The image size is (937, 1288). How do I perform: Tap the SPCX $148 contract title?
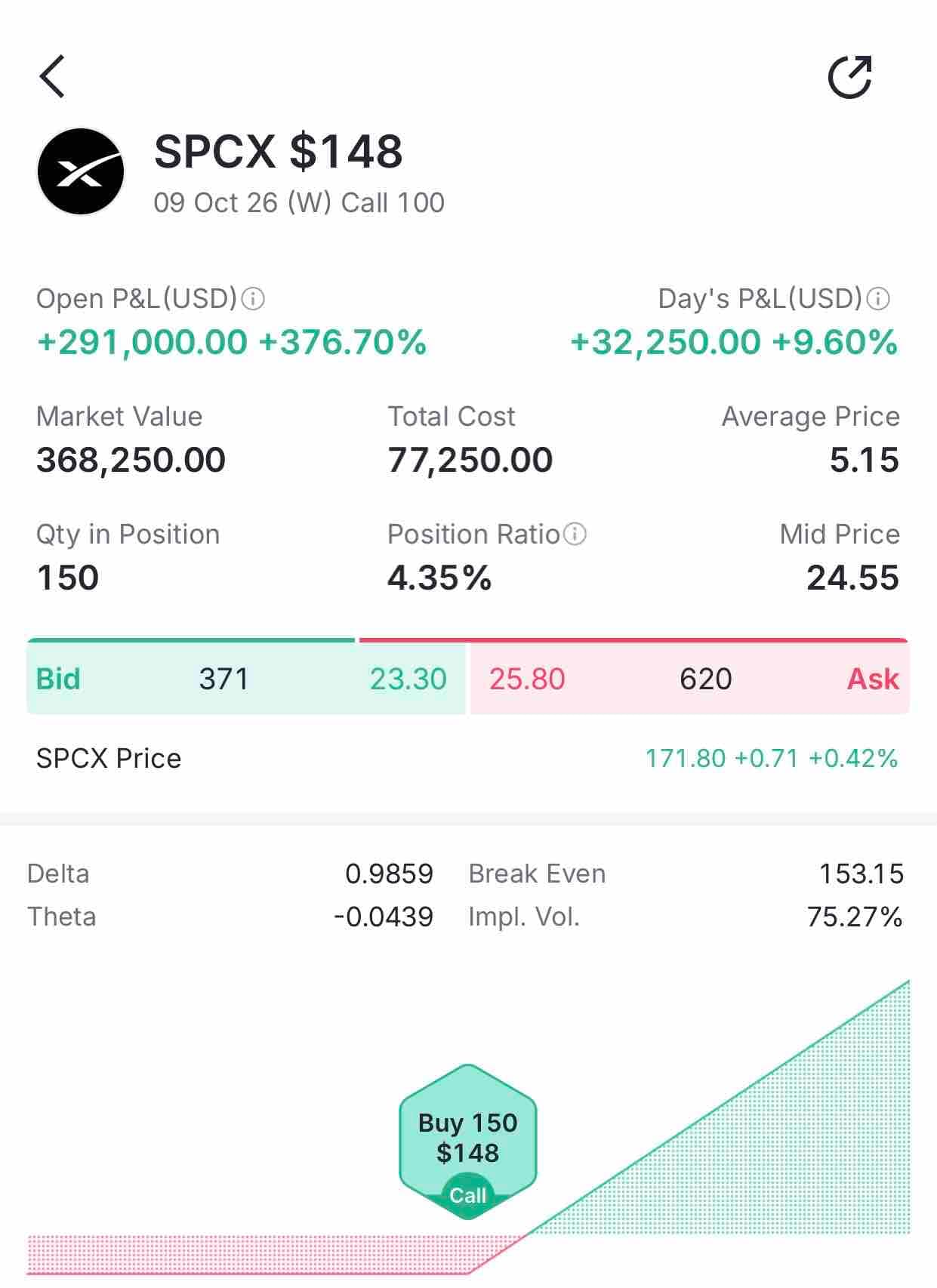click(279, 151)
